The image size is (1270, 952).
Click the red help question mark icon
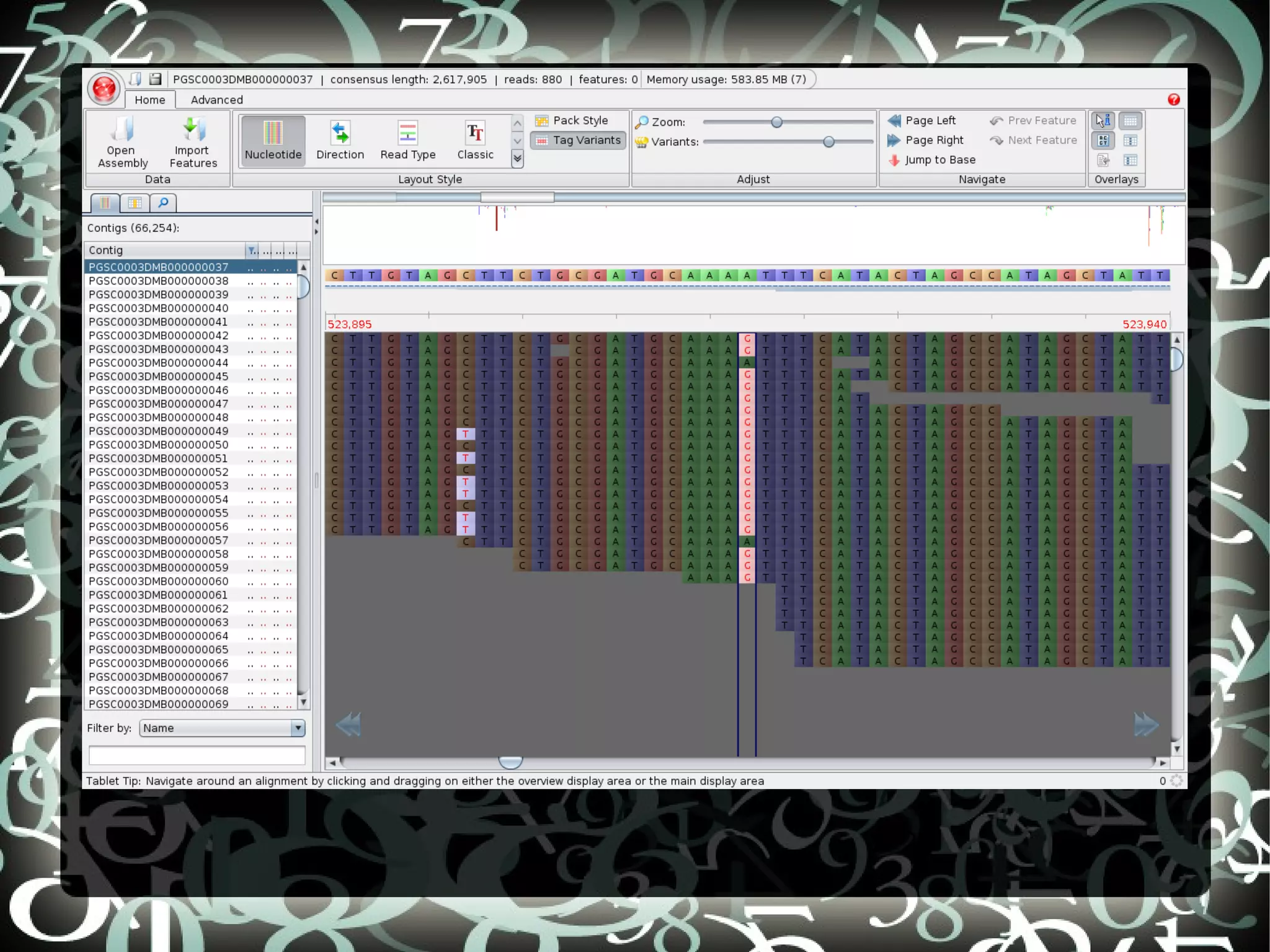[1173, 100]
